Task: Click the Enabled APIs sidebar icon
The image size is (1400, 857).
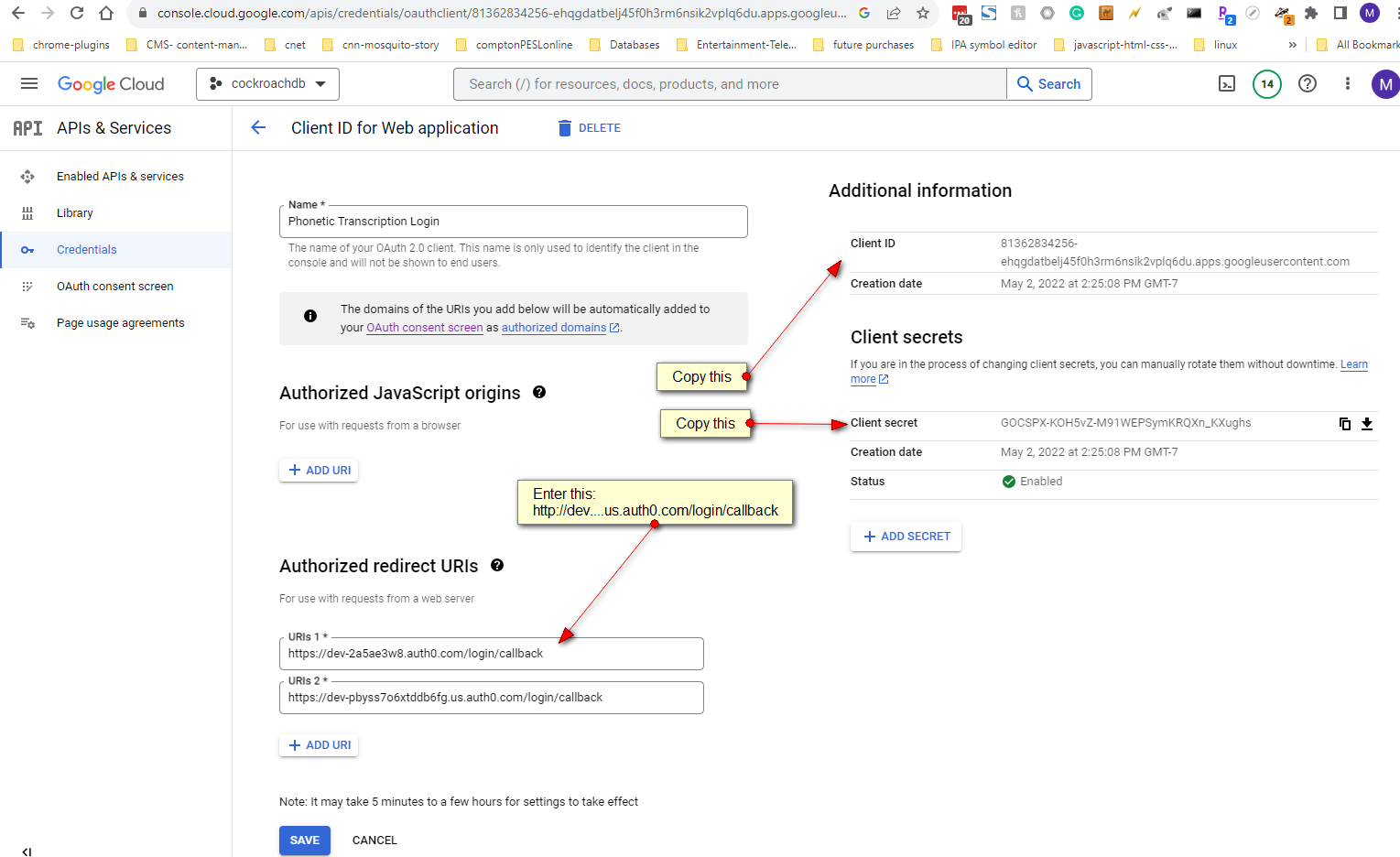Action: (x=27, y=177)
